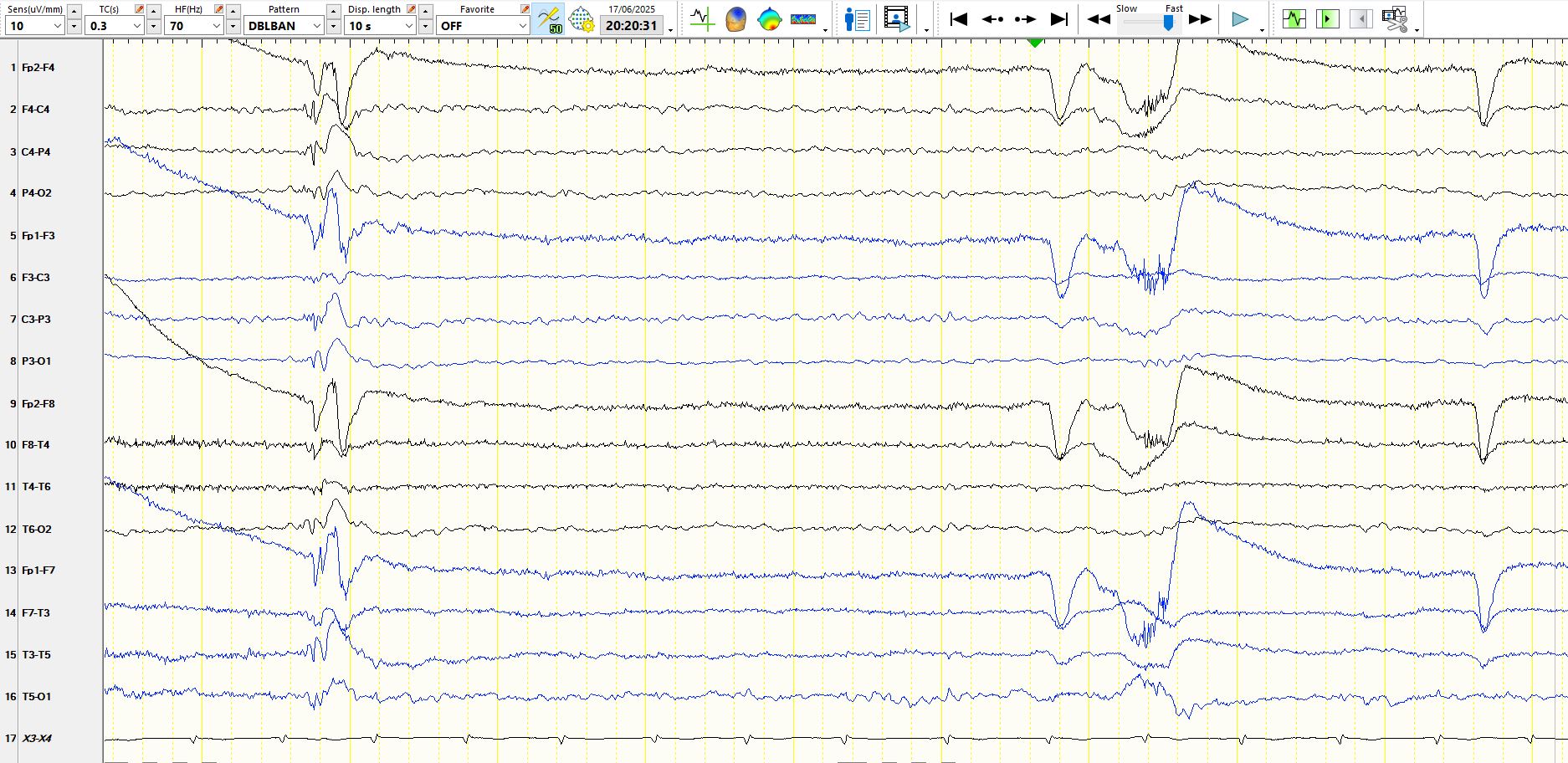Jump to end of recording

[x=1058, y=18]
